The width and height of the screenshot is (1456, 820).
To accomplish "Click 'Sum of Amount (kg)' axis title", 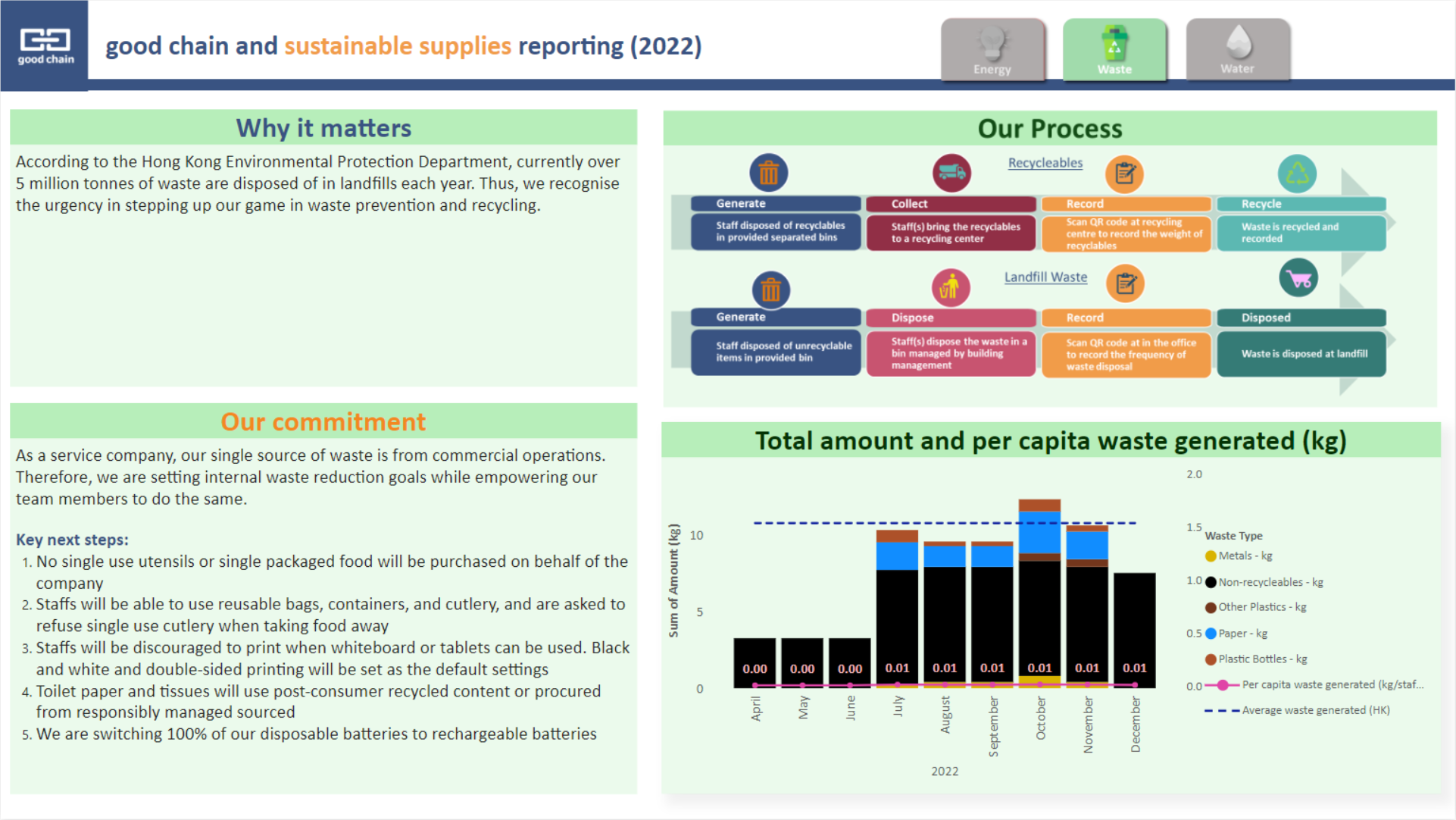I will pyautogui.click(x=673, y=581).
